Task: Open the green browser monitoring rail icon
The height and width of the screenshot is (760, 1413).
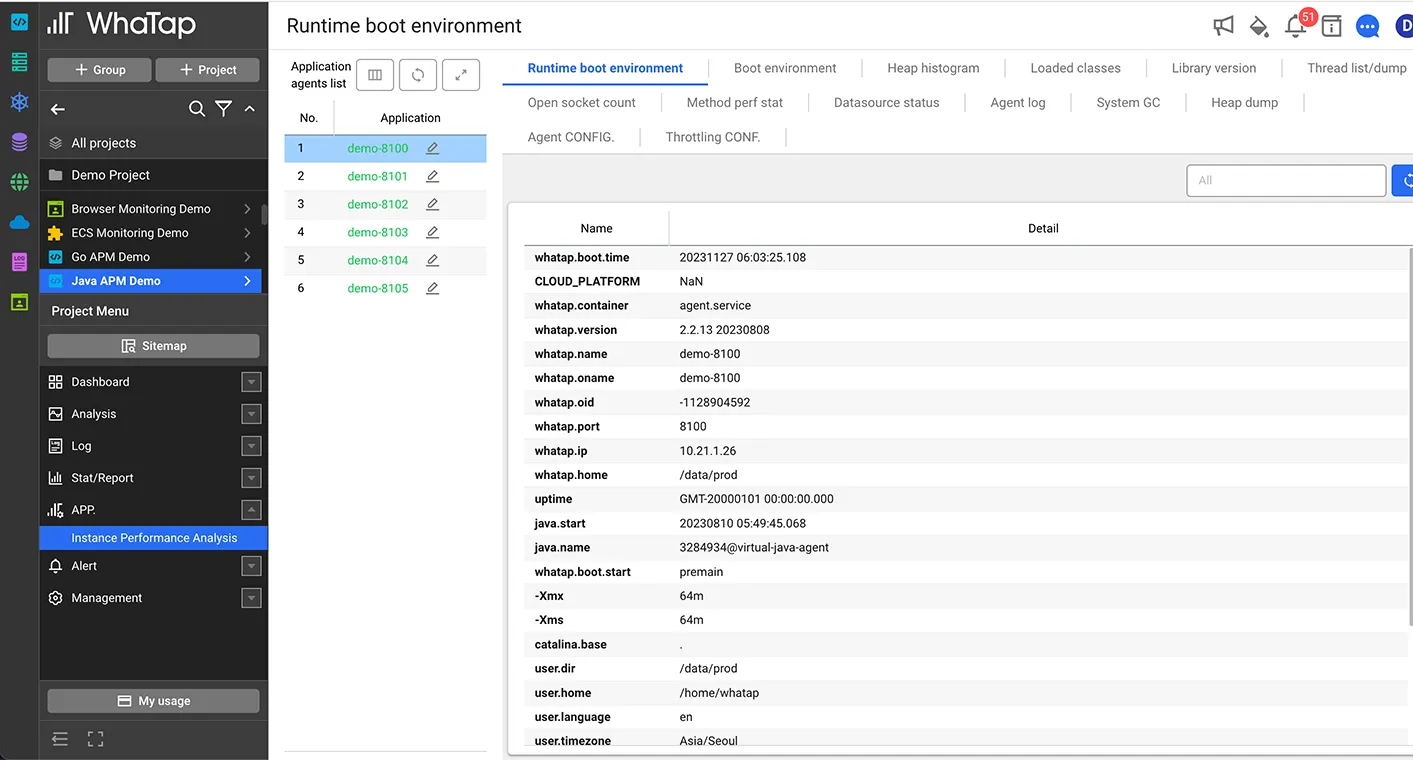Action: click(x=19, y=302)
